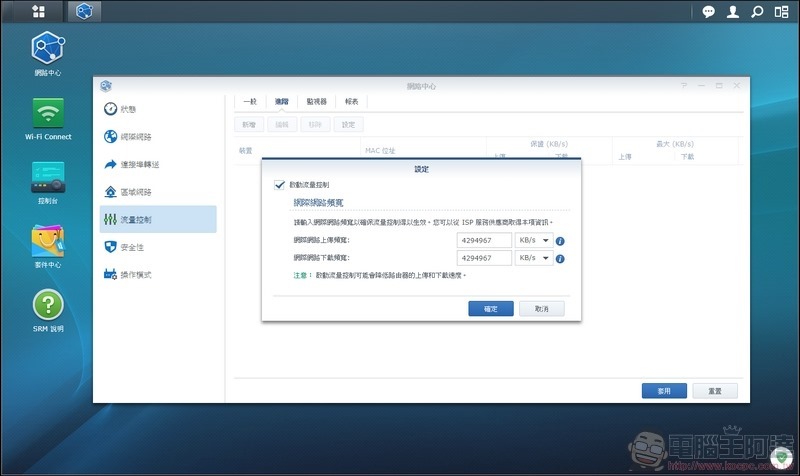Toggle 啟動流量控制 checkbox
This screenshot has height=476, width=800.
point(279,185)
